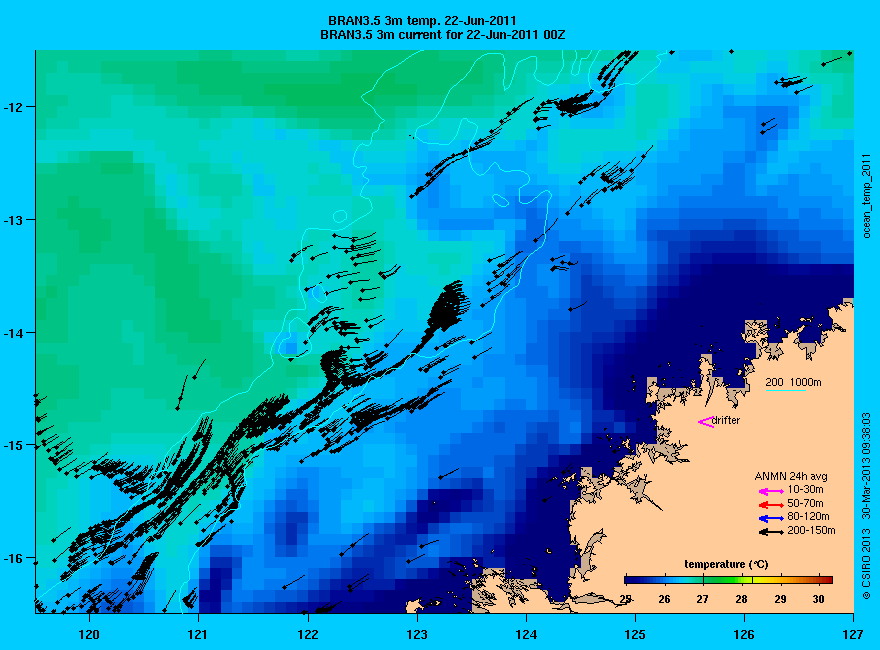Click the '200 1000m' legend label

794,382
